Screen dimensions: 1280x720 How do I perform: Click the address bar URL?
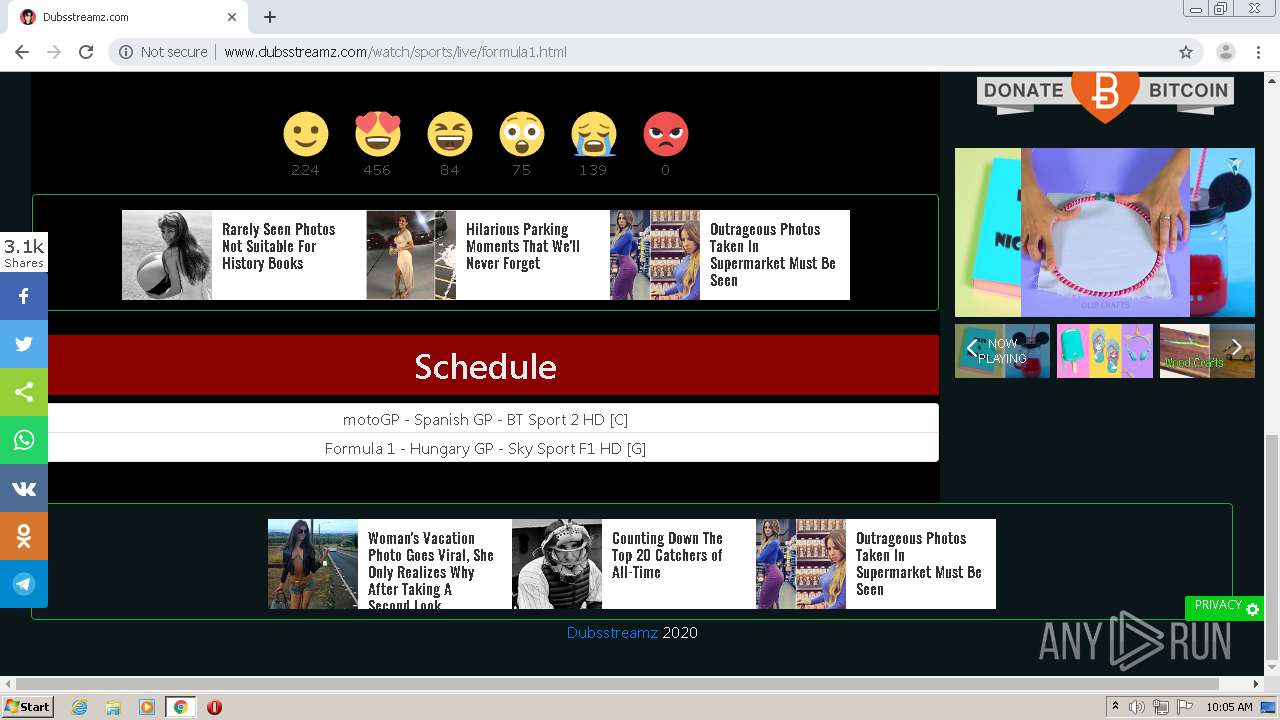tap(395, 52)
